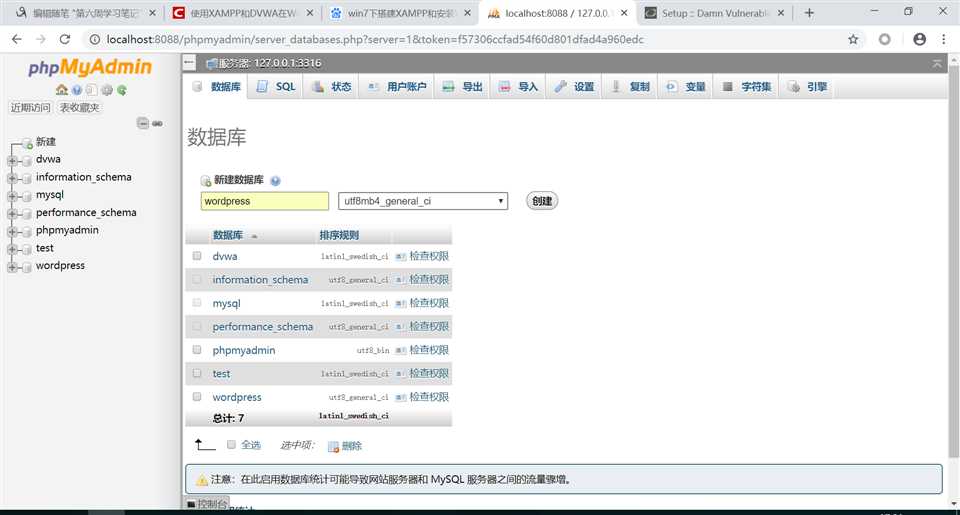Open the wordpress database link in table
This screenshot has height=515, width=960.
click(237, 397)
